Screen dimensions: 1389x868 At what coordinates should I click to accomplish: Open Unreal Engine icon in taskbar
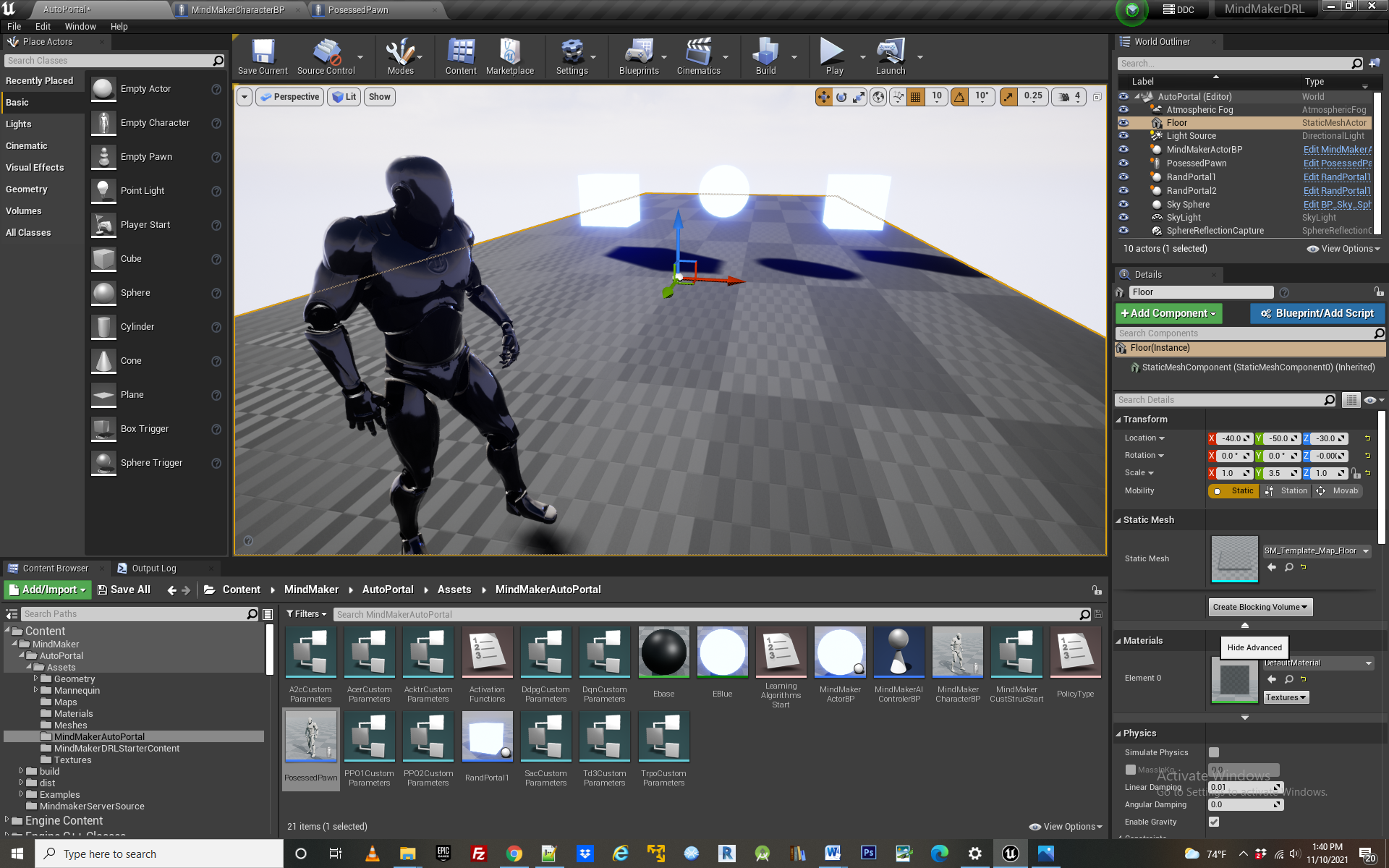[x=1010, y=854]
